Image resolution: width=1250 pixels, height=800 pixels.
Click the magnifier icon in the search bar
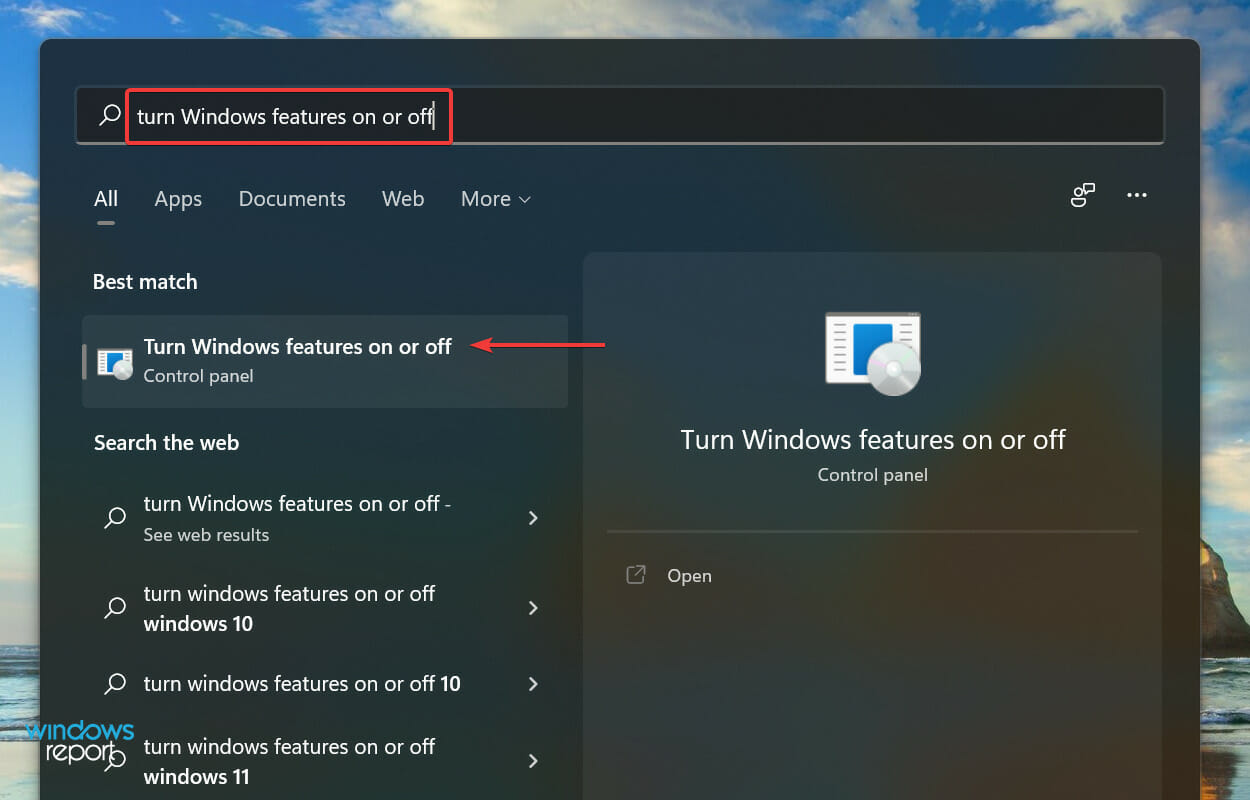[109, 115]
